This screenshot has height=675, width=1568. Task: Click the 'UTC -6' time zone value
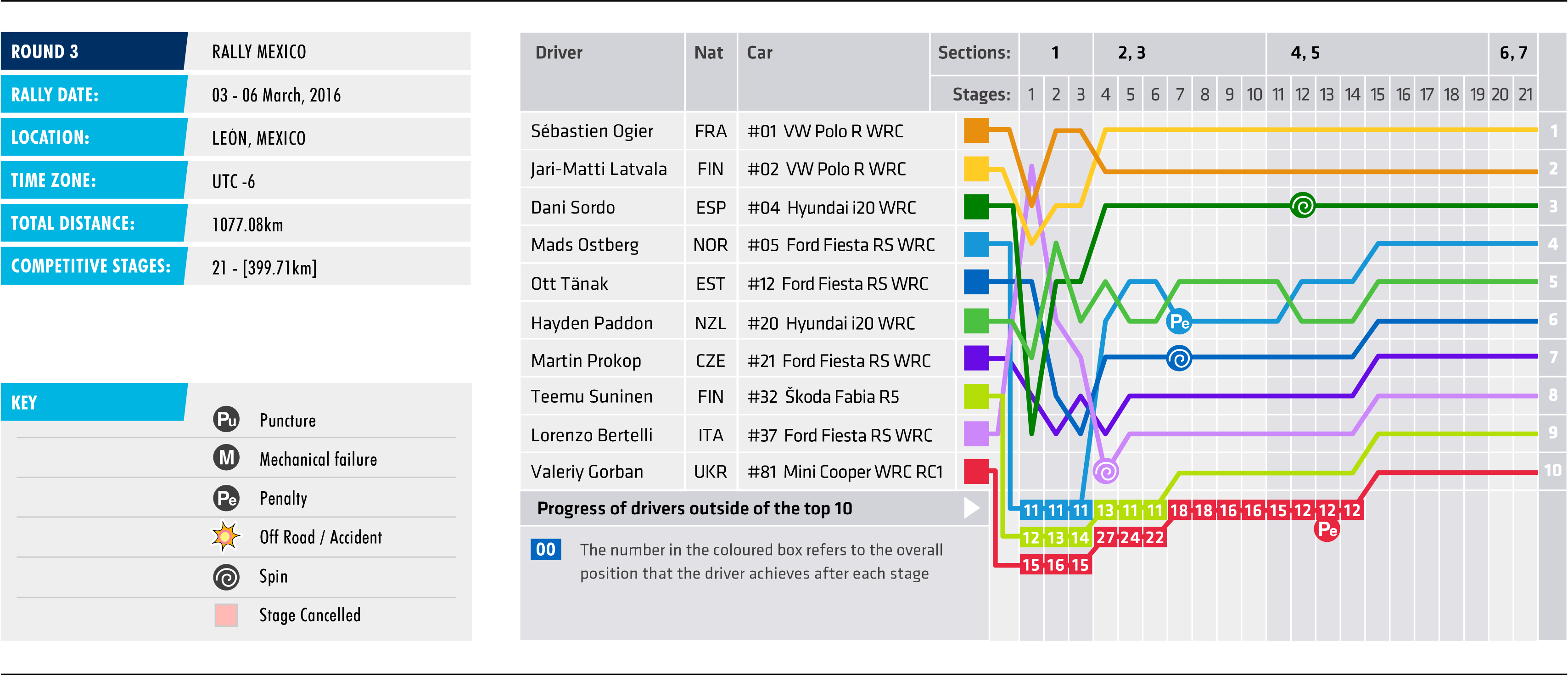(233, 181)
